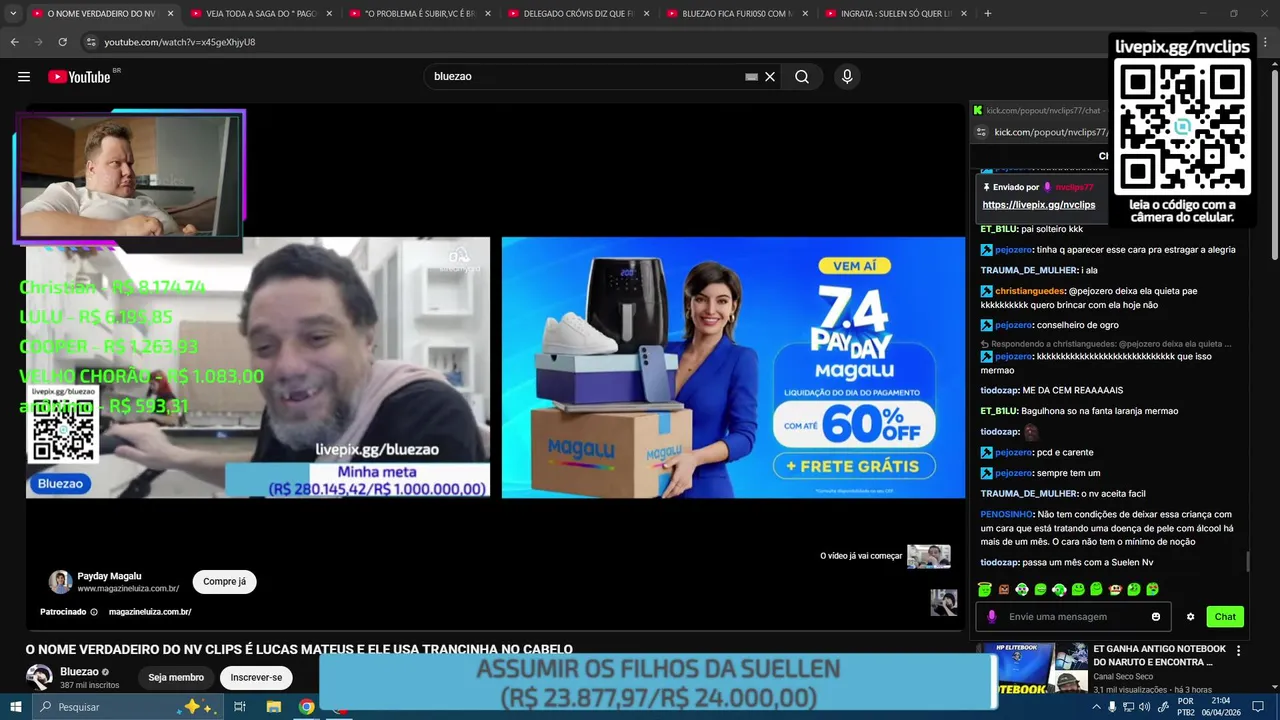The height and width of the screenshot is (720, 1280).
Task: Open the YouTube guide hamburger menu
Action: click(24, 77)
